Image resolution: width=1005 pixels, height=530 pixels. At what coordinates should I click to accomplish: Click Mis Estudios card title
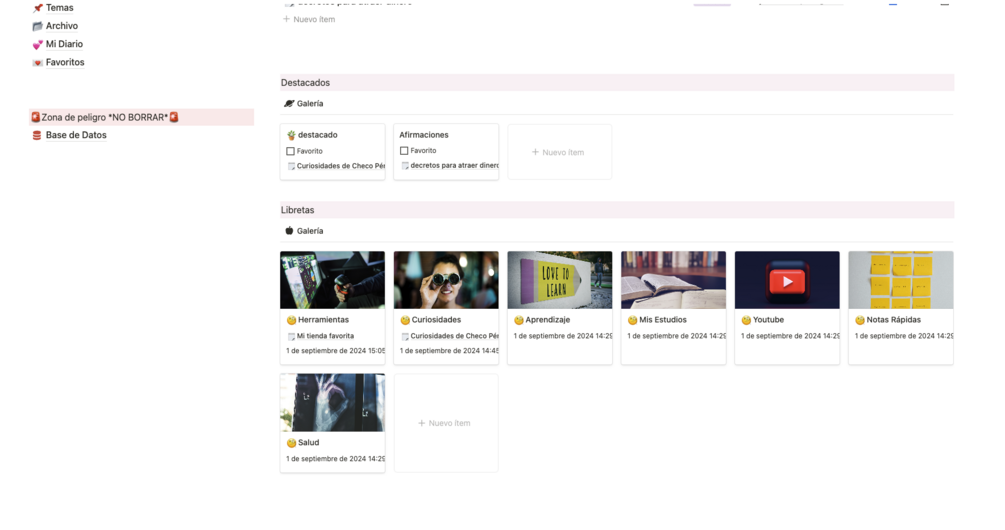pyautogui.click(x=663, y=320)
